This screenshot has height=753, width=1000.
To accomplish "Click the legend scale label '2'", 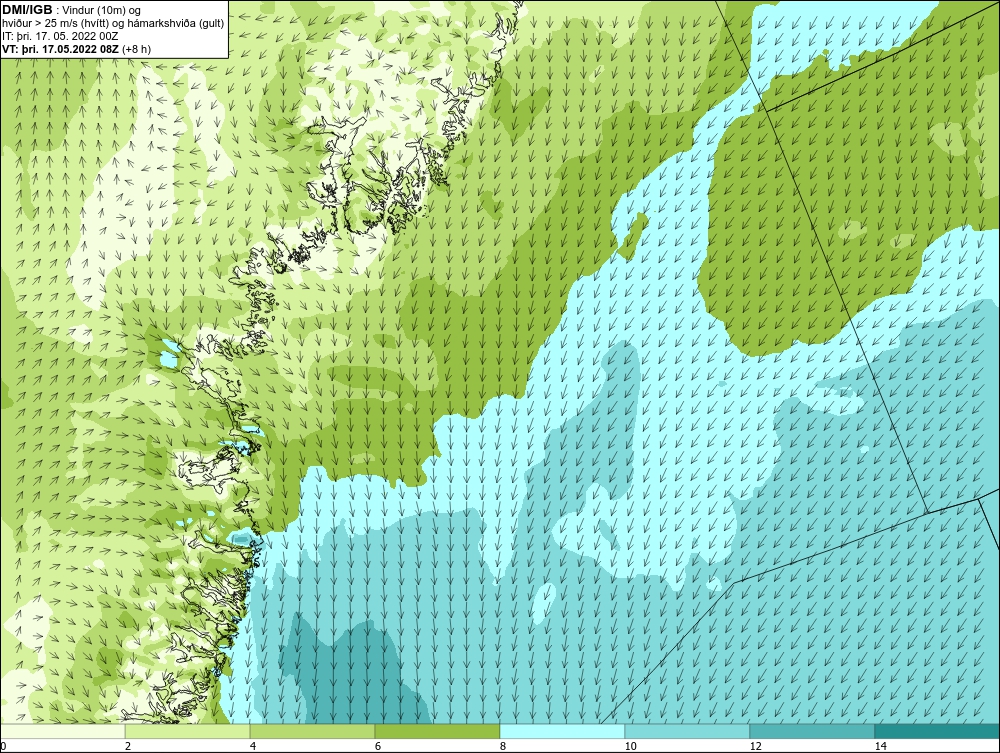I will pyautogui.click(x=128, y=746).
